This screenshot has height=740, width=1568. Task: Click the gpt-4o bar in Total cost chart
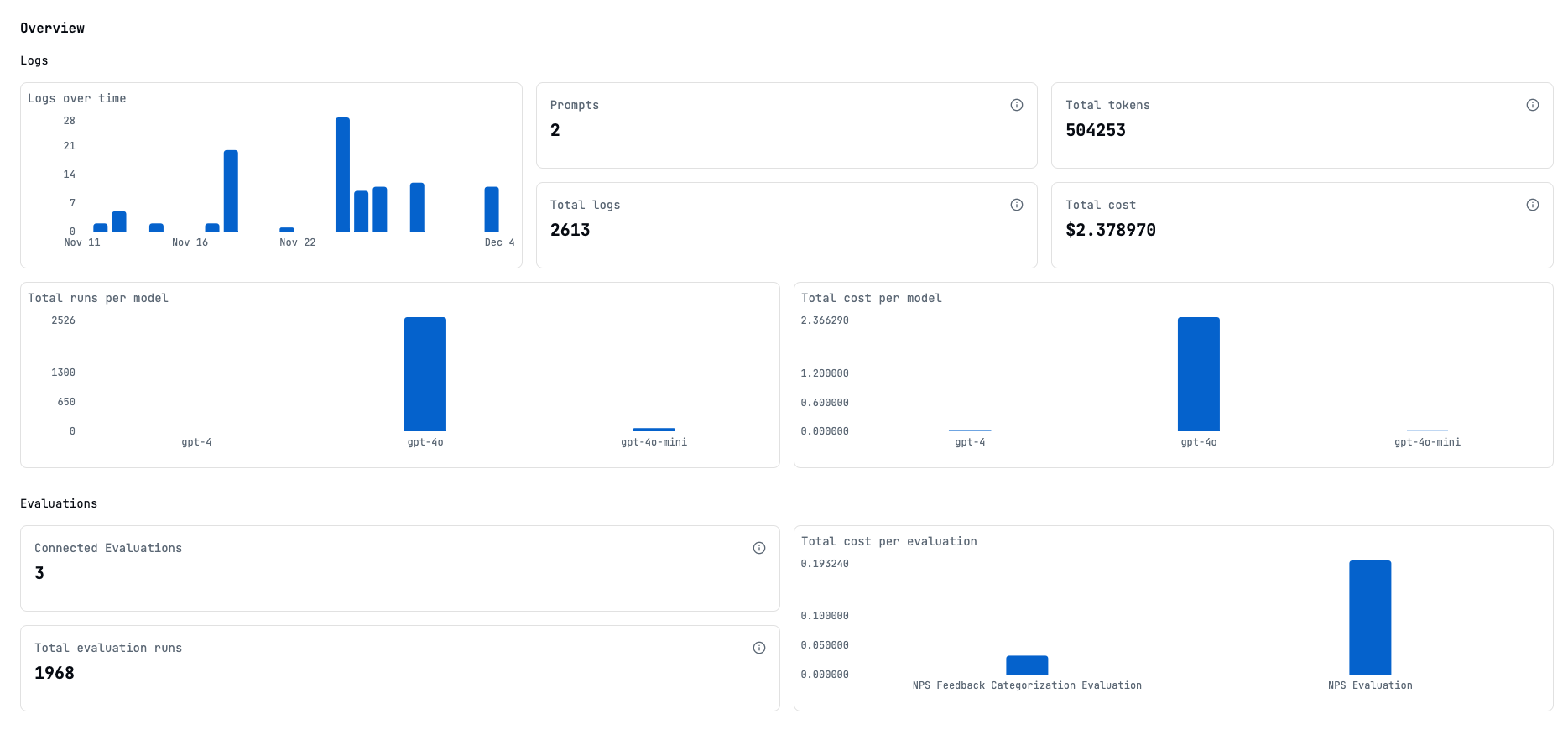coord(1199,374)
